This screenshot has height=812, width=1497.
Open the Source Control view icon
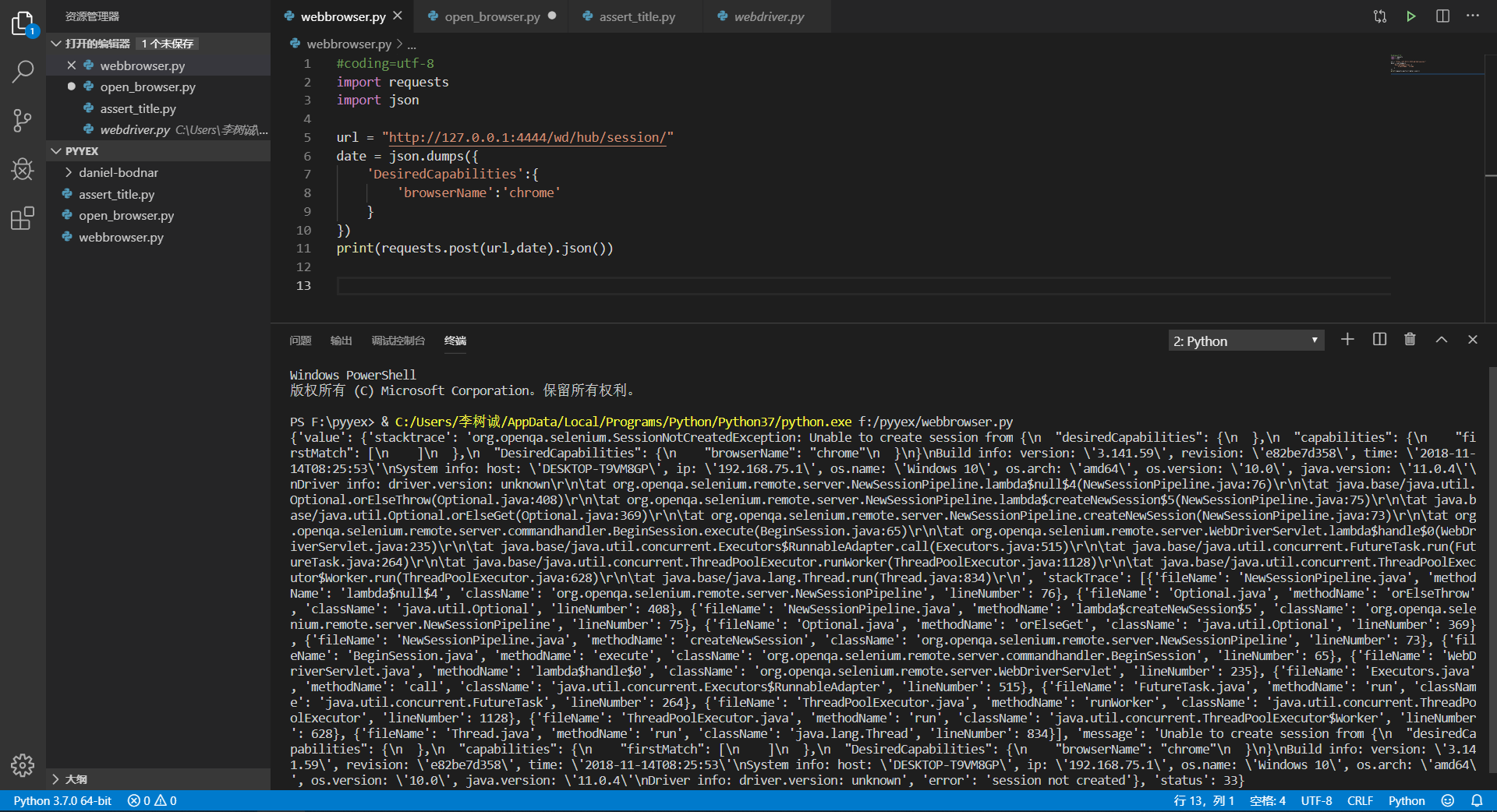pos(23,120)
